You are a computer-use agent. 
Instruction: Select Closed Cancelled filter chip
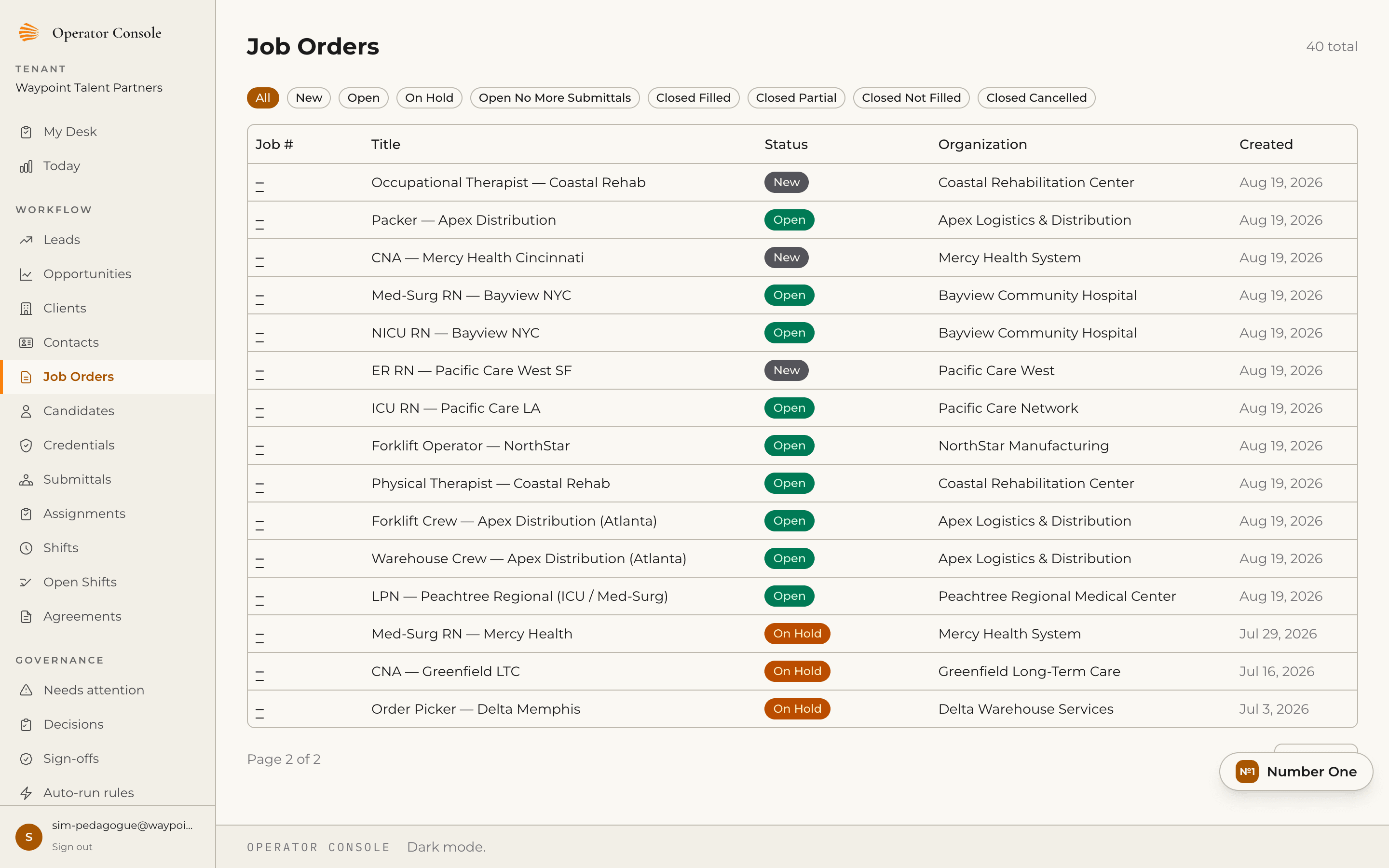(1036, 97)
